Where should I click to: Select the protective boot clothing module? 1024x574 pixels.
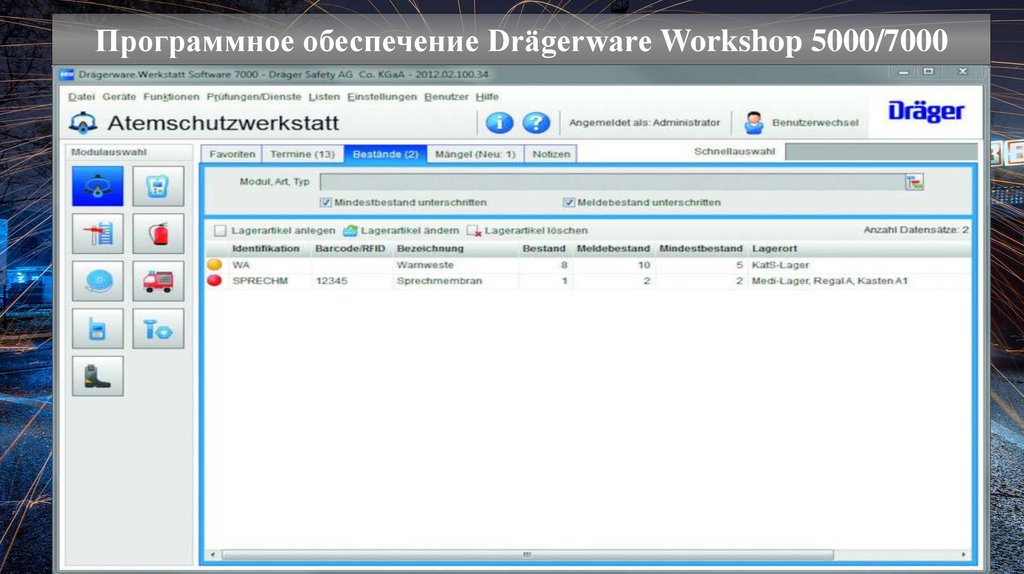97,375
